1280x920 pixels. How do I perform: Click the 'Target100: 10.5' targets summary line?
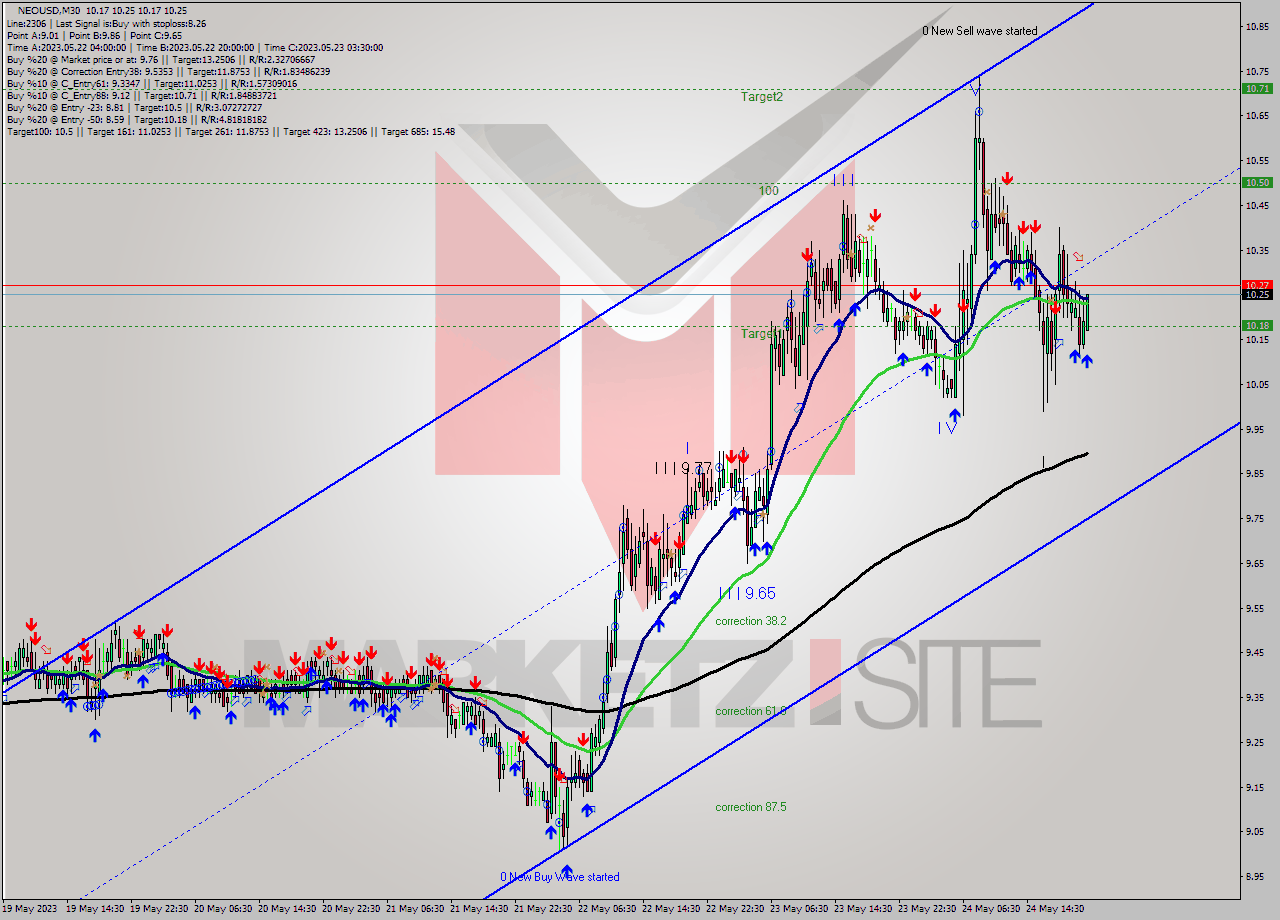230,131
